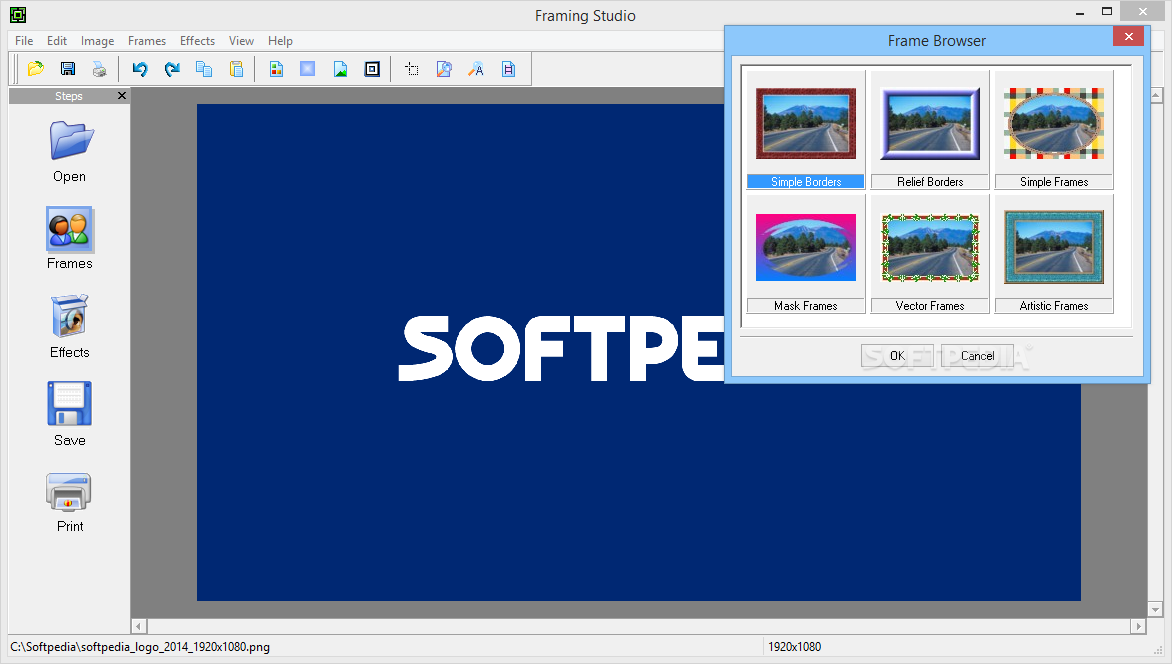Screen dimensions: 1172x664
Task: Click the Mask Frames label
Action: (x=806, y=306)
